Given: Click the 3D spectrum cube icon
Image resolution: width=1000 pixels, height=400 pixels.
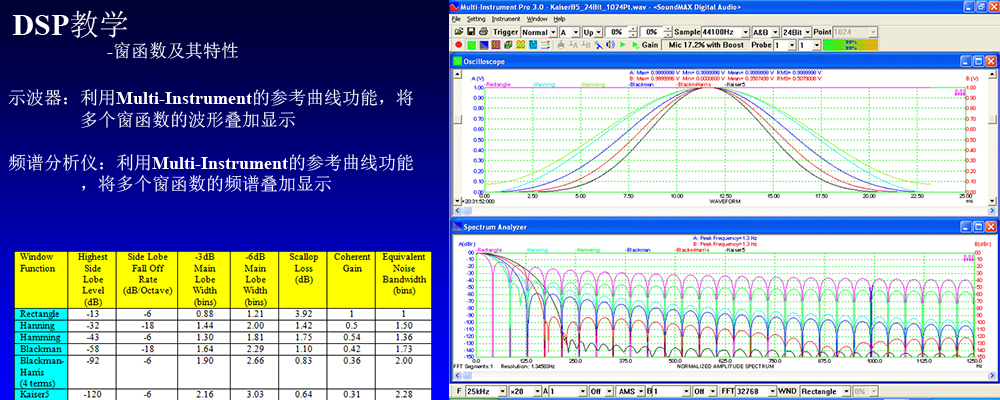Looking at the screenshot, I should [x=508, y=45].
